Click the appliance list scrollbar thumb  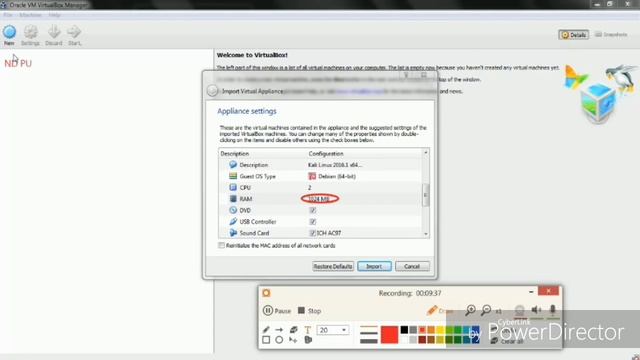(x=426, y=195)
